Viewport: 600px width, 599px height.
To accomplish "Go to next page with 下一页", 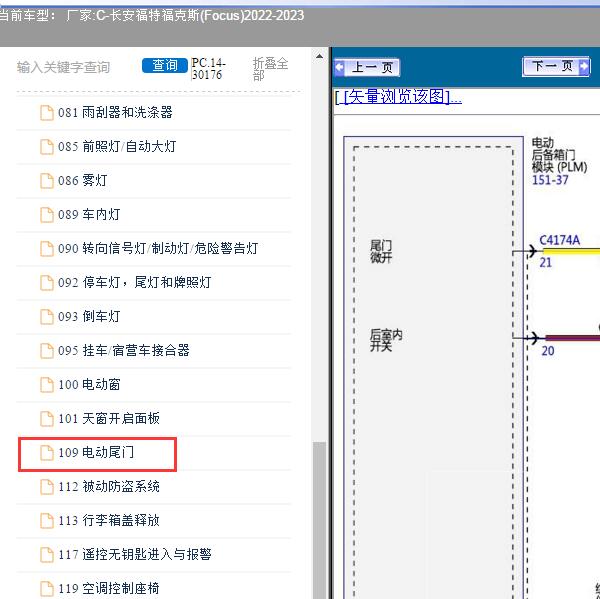I will [556, 67].
